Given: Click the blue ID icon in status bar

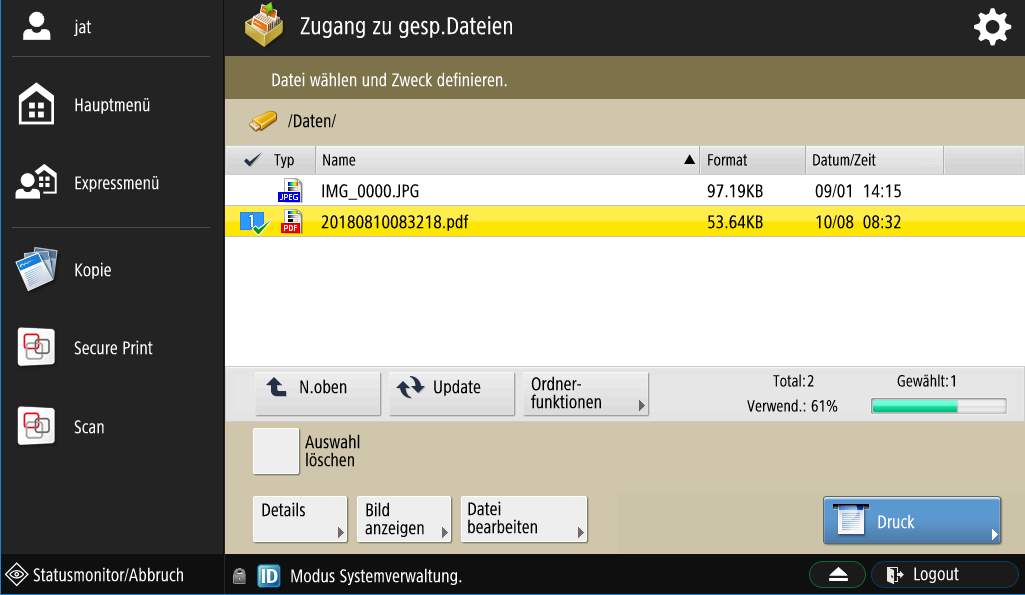Looking at the screenshot, I should click(269, 575).
